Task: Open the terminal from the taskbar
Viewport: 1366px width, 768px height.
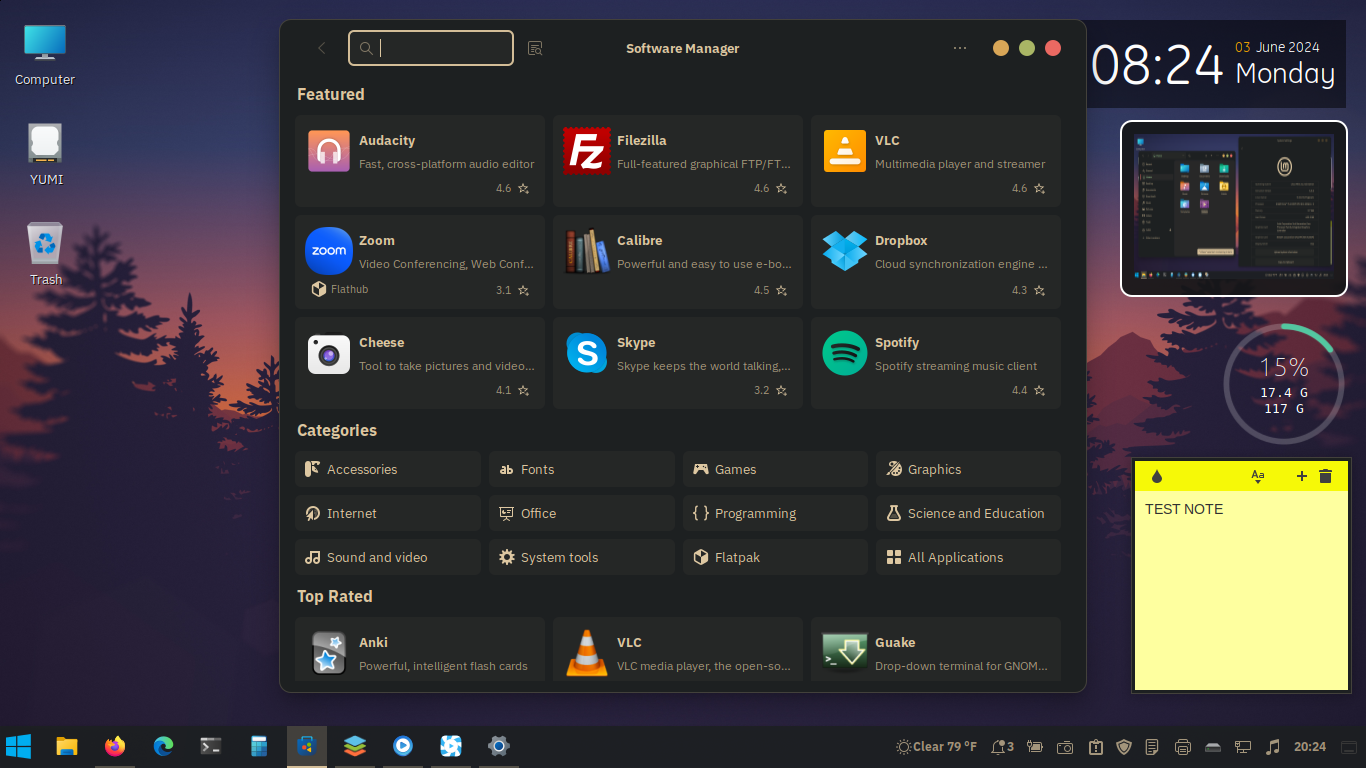Action: click(x=211, y=746)
